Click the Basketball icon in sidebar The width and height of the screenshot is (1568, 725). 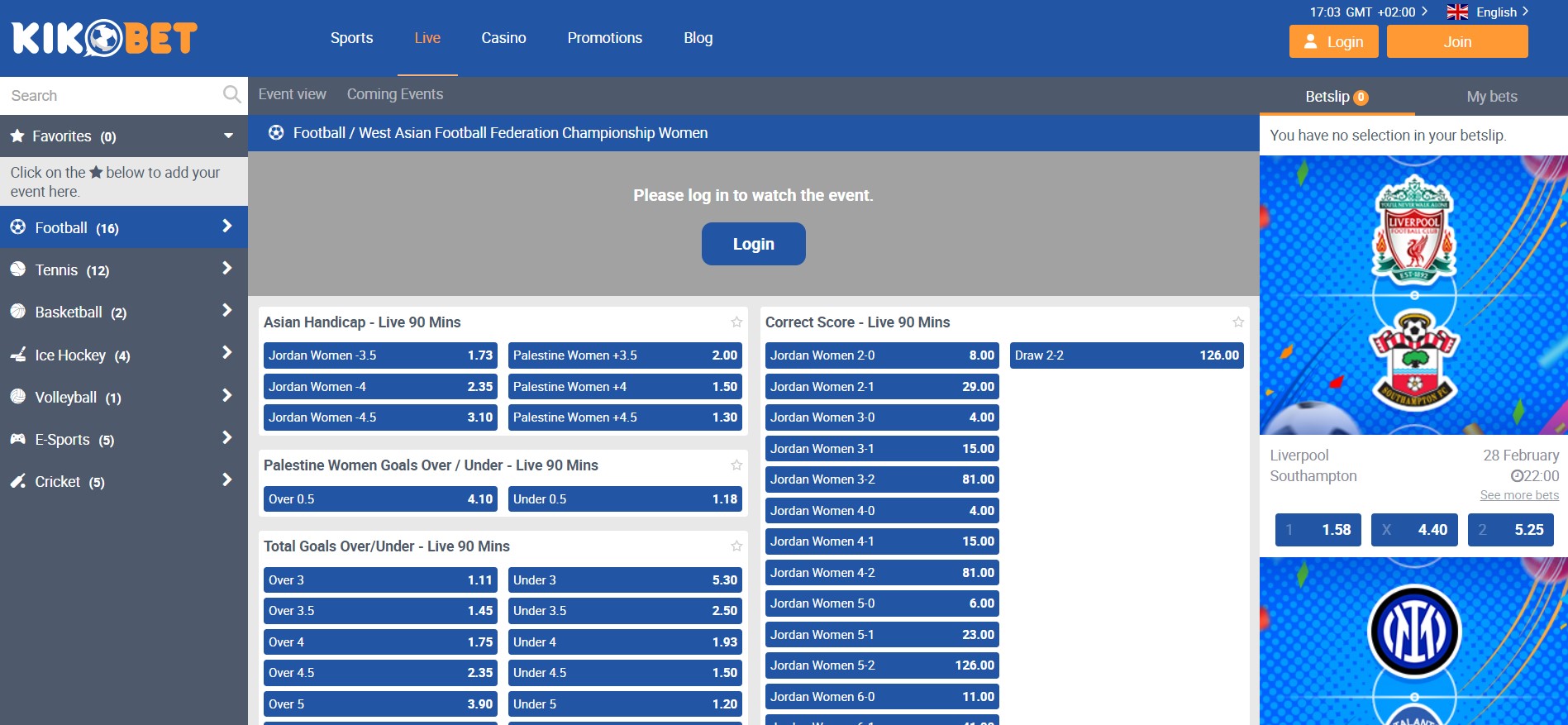click(x=18, y=312)
